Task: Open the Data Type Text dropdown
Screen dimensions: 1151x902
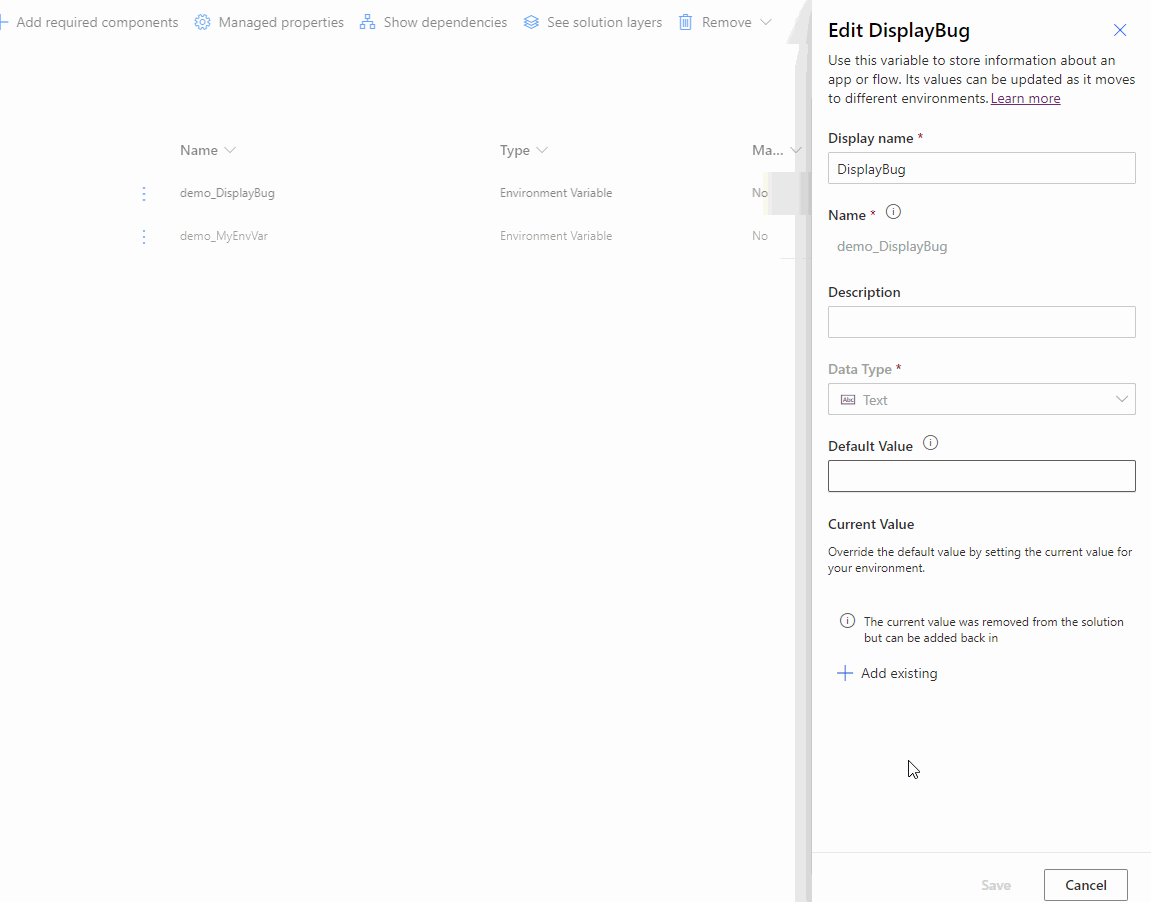Action: point(981,399)
